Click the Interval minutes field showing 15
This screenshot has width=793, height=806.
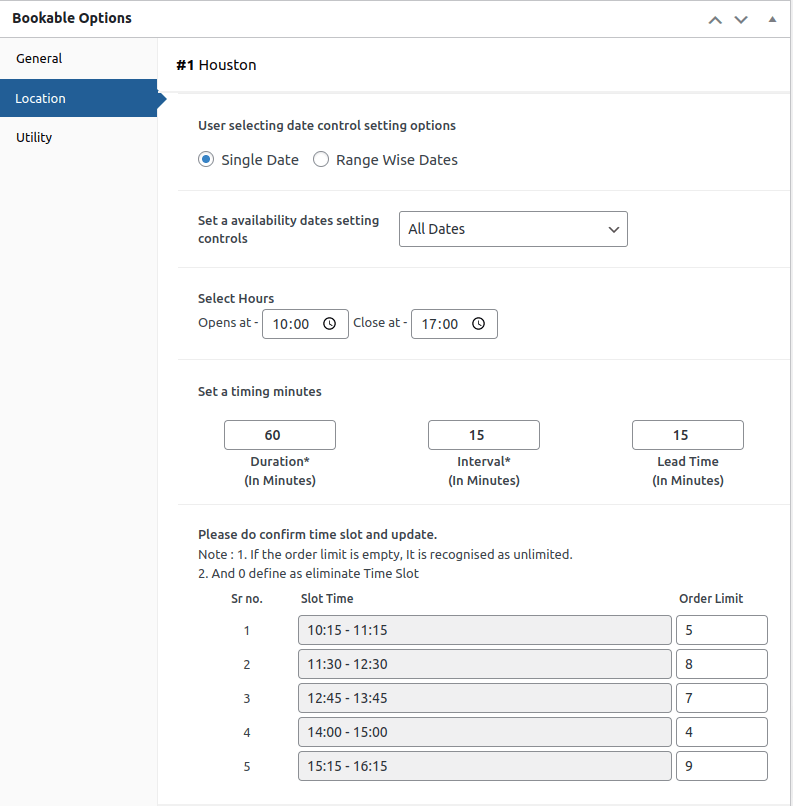click(x=483, y=435)
